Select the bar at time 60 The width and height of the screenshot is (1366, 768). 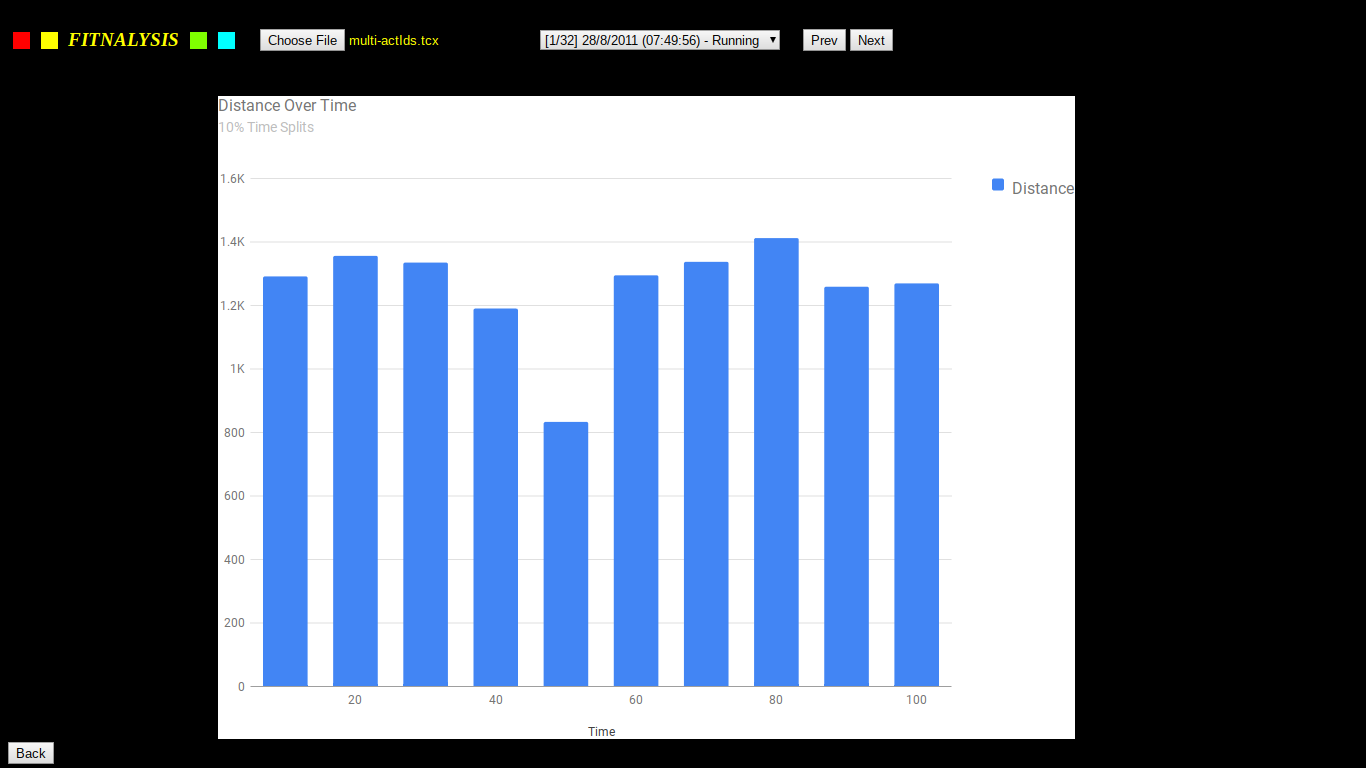pos(636,481)
